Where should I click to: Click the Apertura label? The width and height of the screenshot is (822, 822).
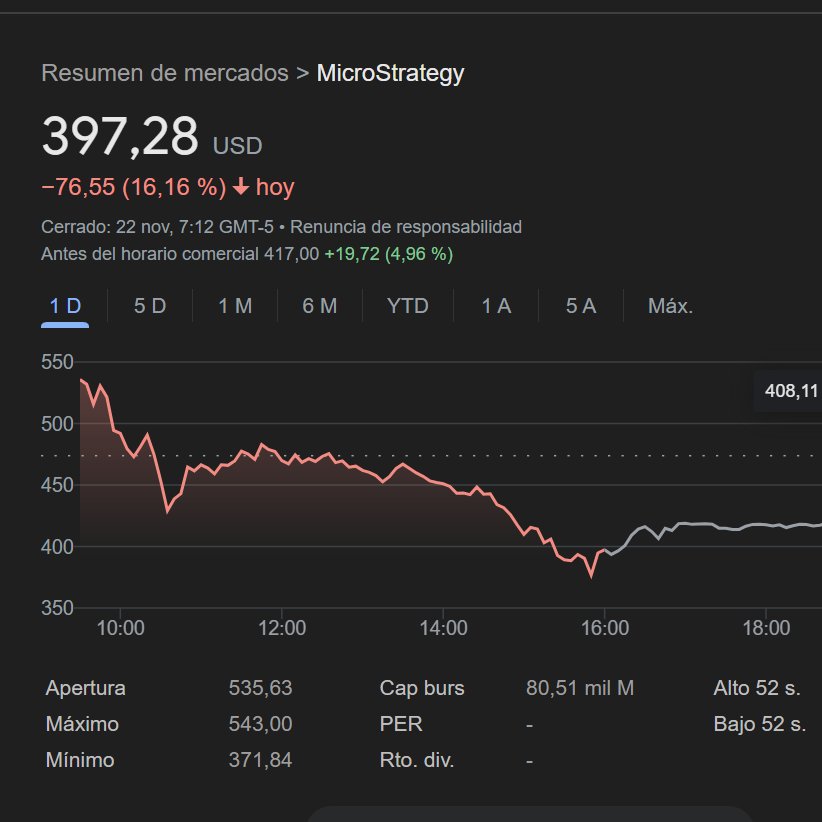(85, 688)
